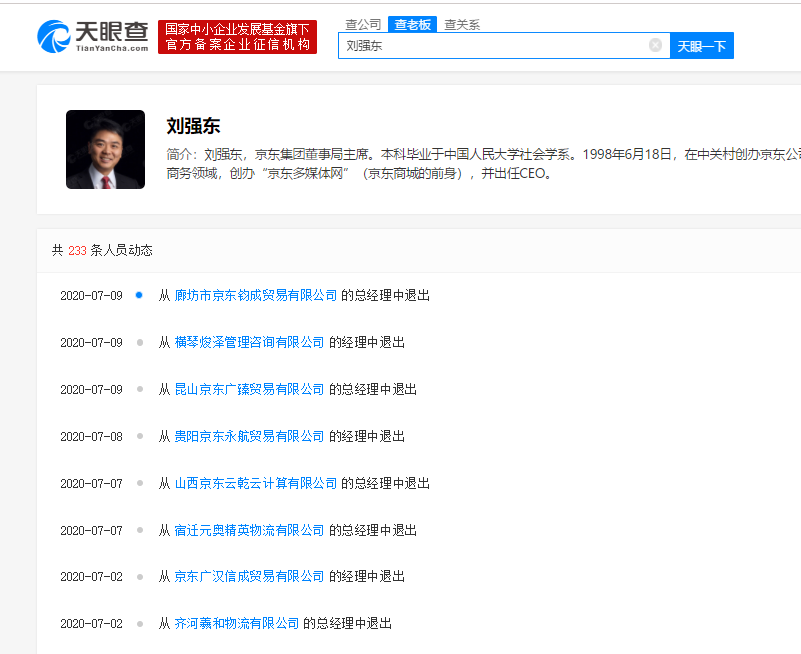Click the 刘强东 name heading
The width and height of the screenshot is (801, 654).
click(193, 126)
